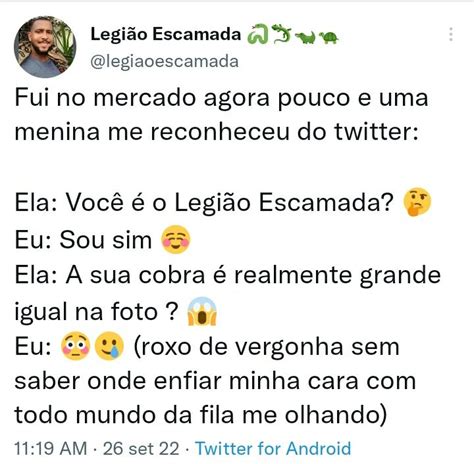Viewport: 474px width, 464px height.
Task: Click the 26 set 22 date
Action: [x=141, y=448]
